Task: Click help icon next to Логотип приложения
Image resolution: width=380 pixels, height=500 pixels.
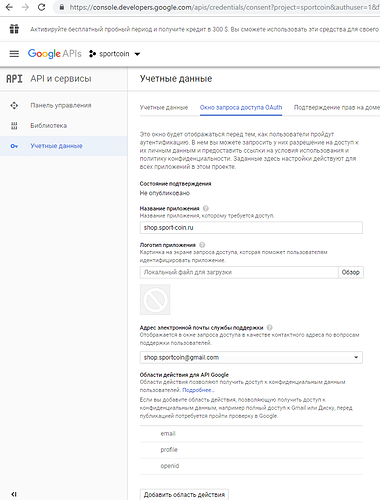Action: point(202,245)
